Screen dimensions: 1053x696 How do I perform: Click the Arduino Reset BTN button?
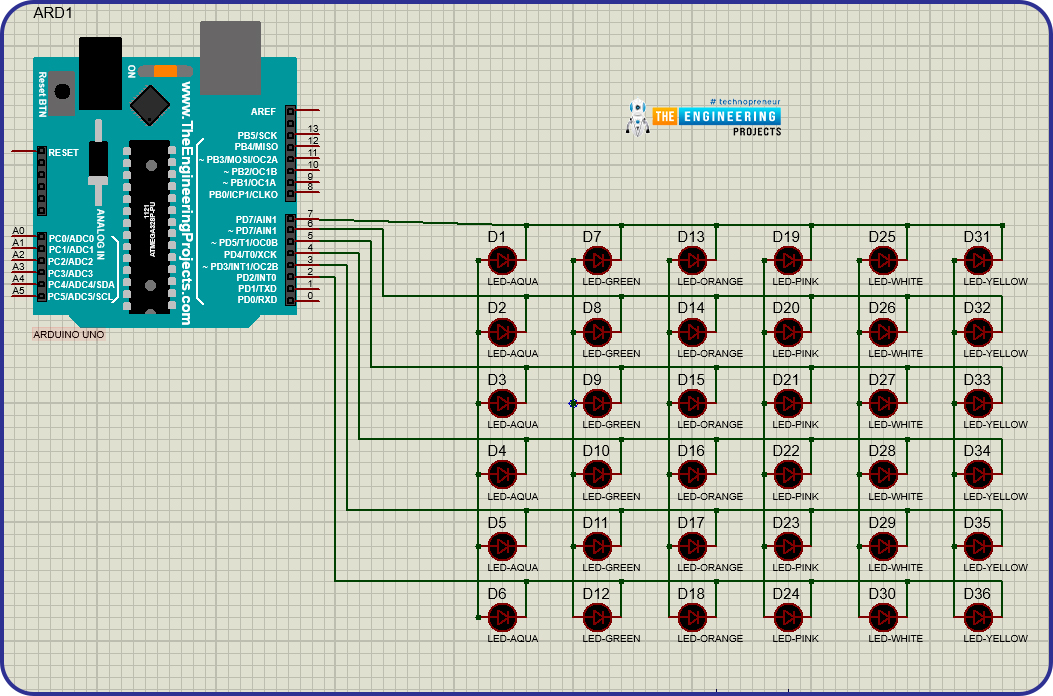tap(62, 93)
